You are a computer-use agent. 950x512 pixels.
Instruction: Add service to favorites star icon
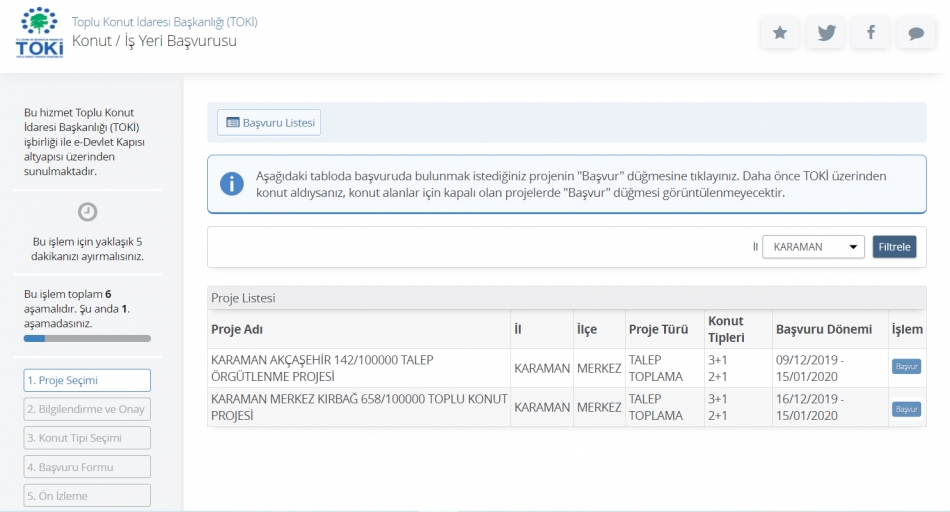[x=780, y=32]
